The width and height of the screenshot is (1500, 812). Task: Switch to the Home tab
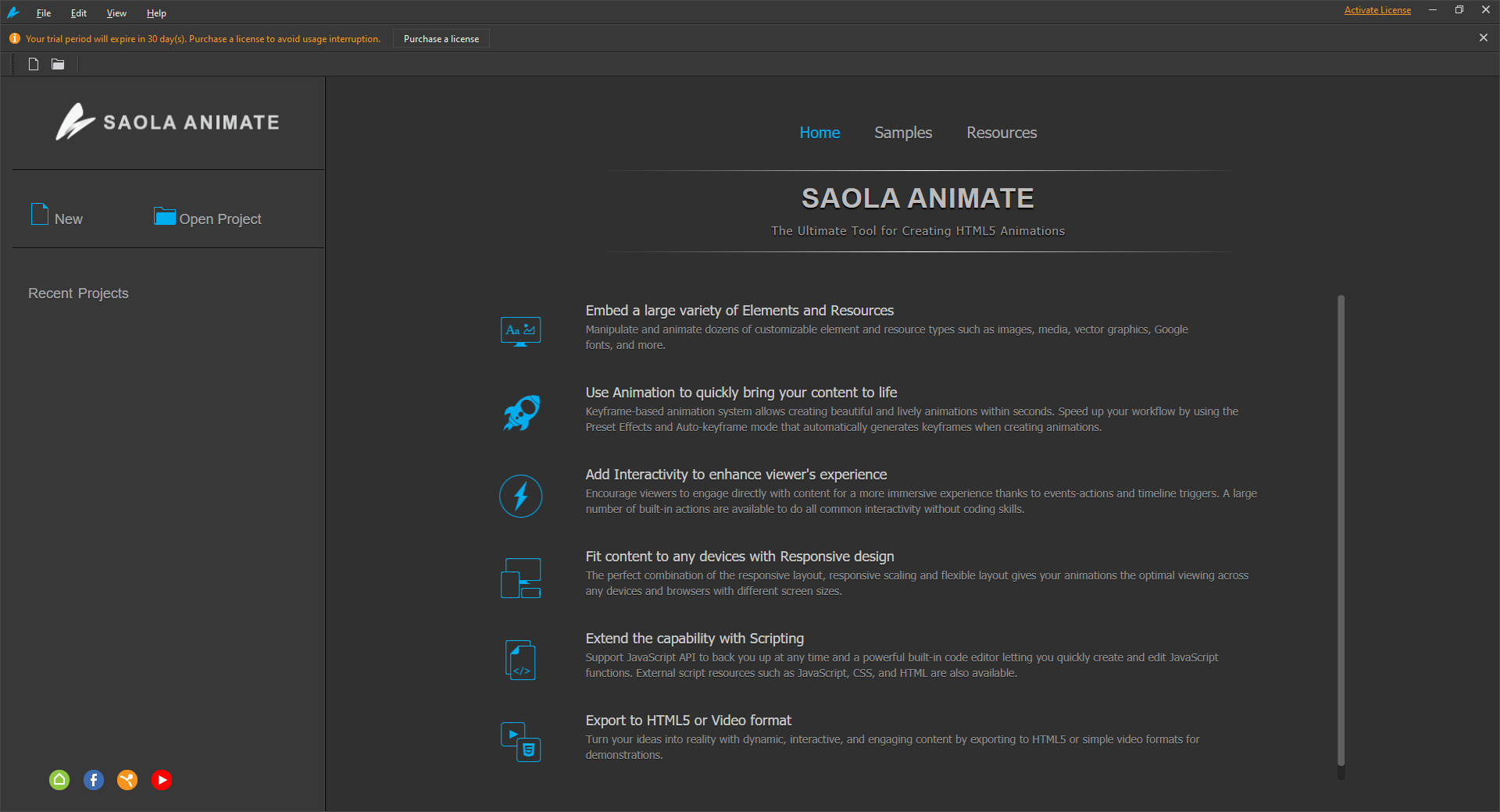pyautogui.click(x=820, y=133)
